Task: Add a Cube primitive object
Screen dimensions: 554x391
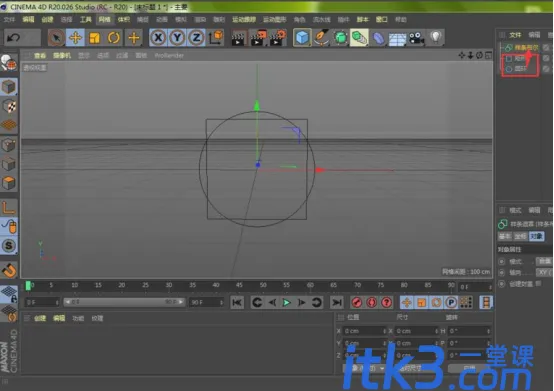Action: click(302, 37)
